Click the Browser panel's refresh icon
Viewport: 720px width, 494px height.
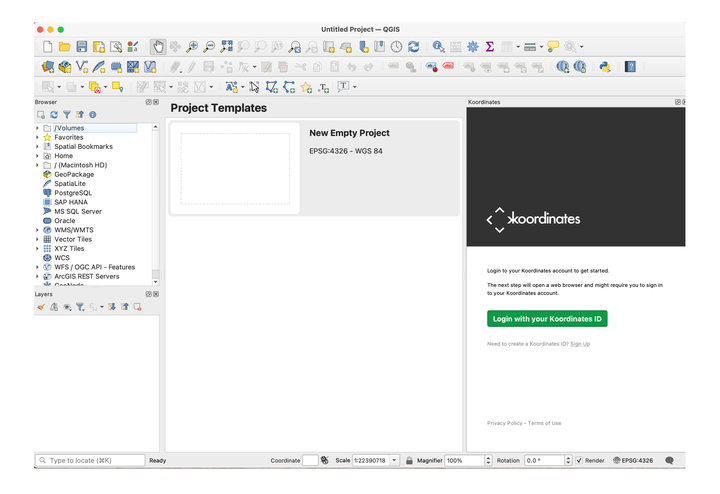tap(54, 115)
